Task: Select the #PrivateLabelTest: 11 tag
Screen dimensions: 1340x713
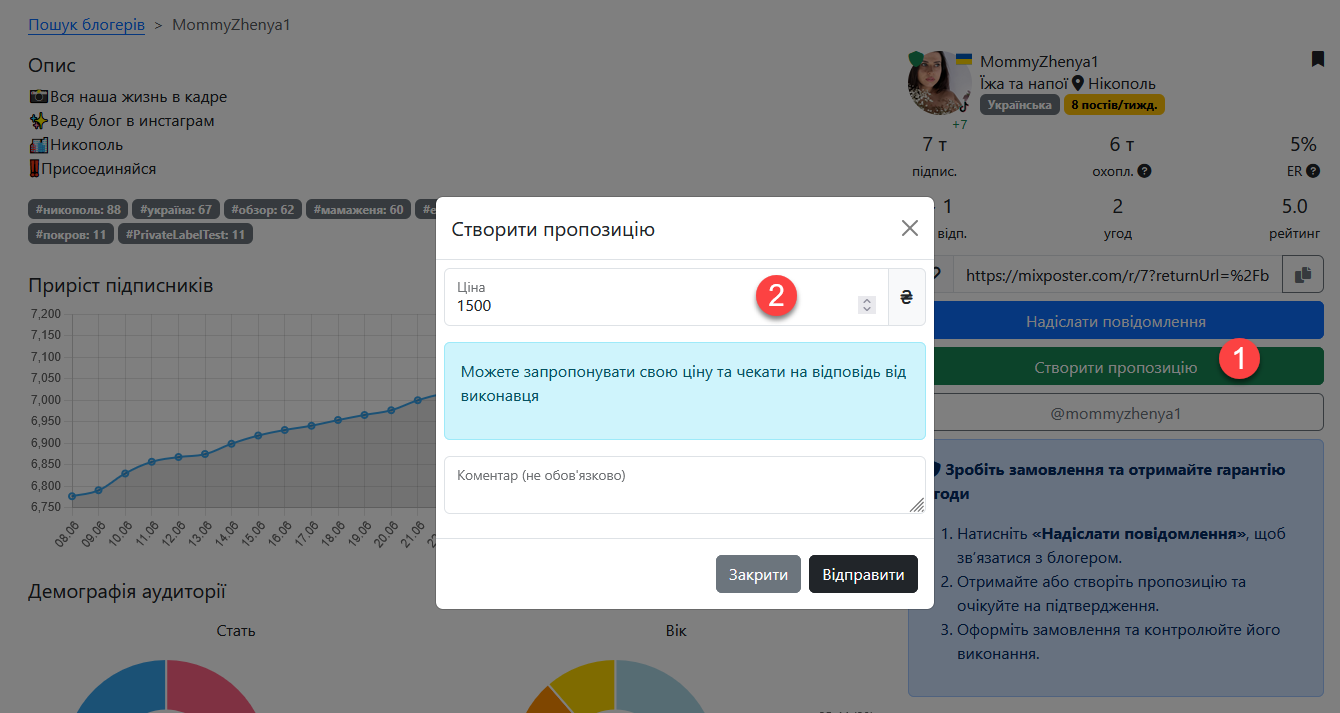Action: point(186,235)
